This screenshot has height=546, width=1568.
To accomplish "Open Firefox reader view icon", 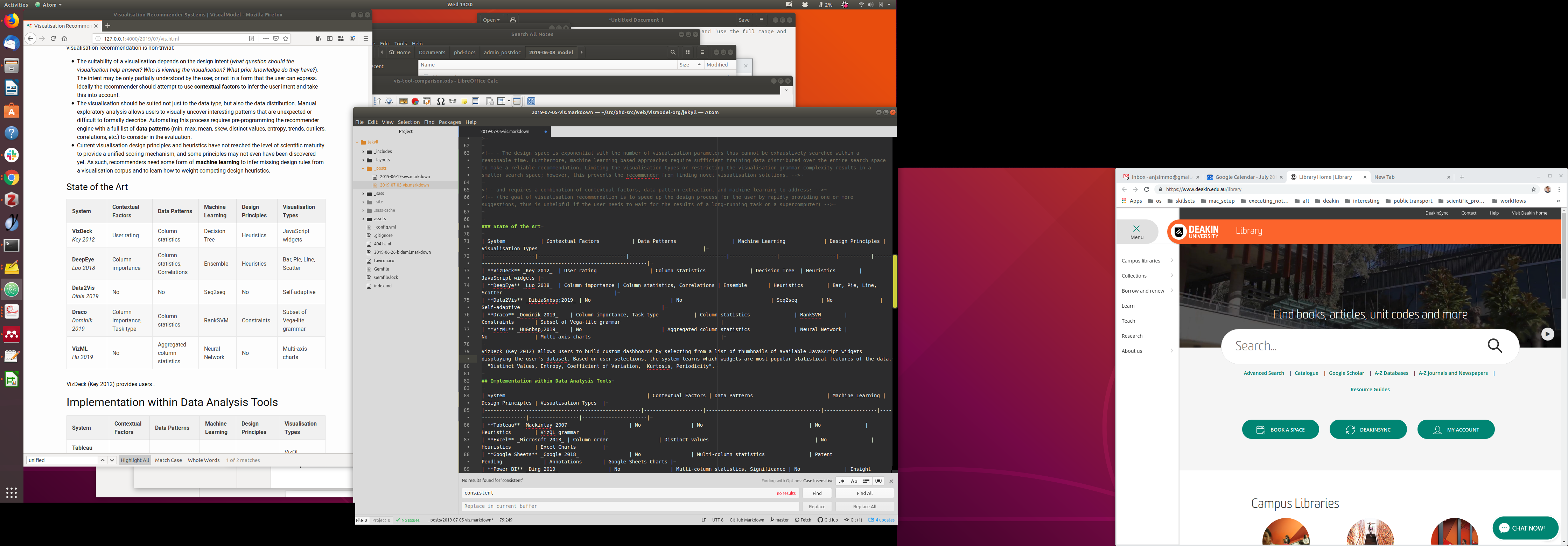I will click(251, 38).
